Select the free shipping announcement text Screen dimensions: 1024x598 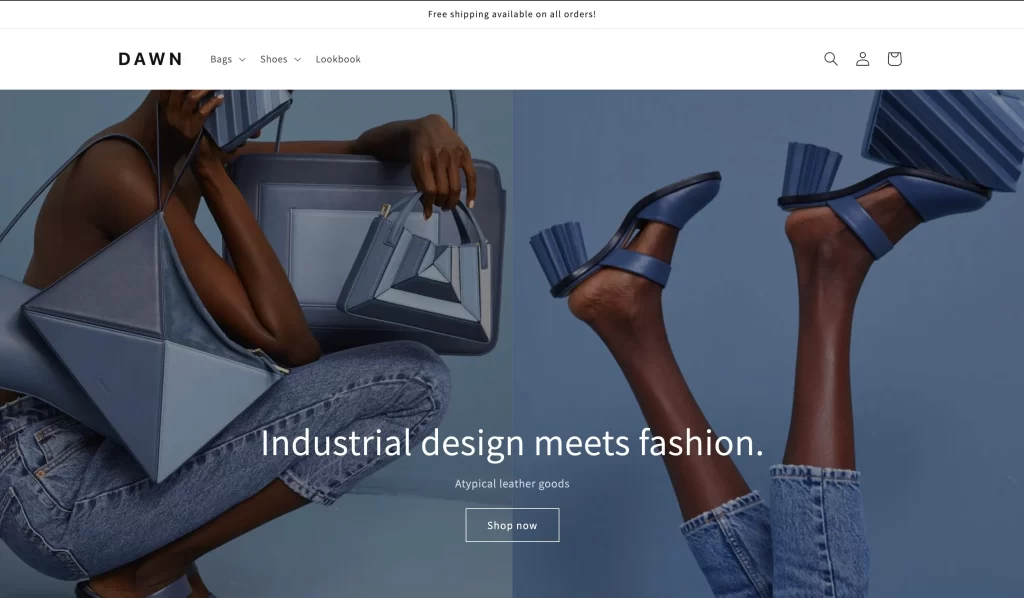[512, 14]
